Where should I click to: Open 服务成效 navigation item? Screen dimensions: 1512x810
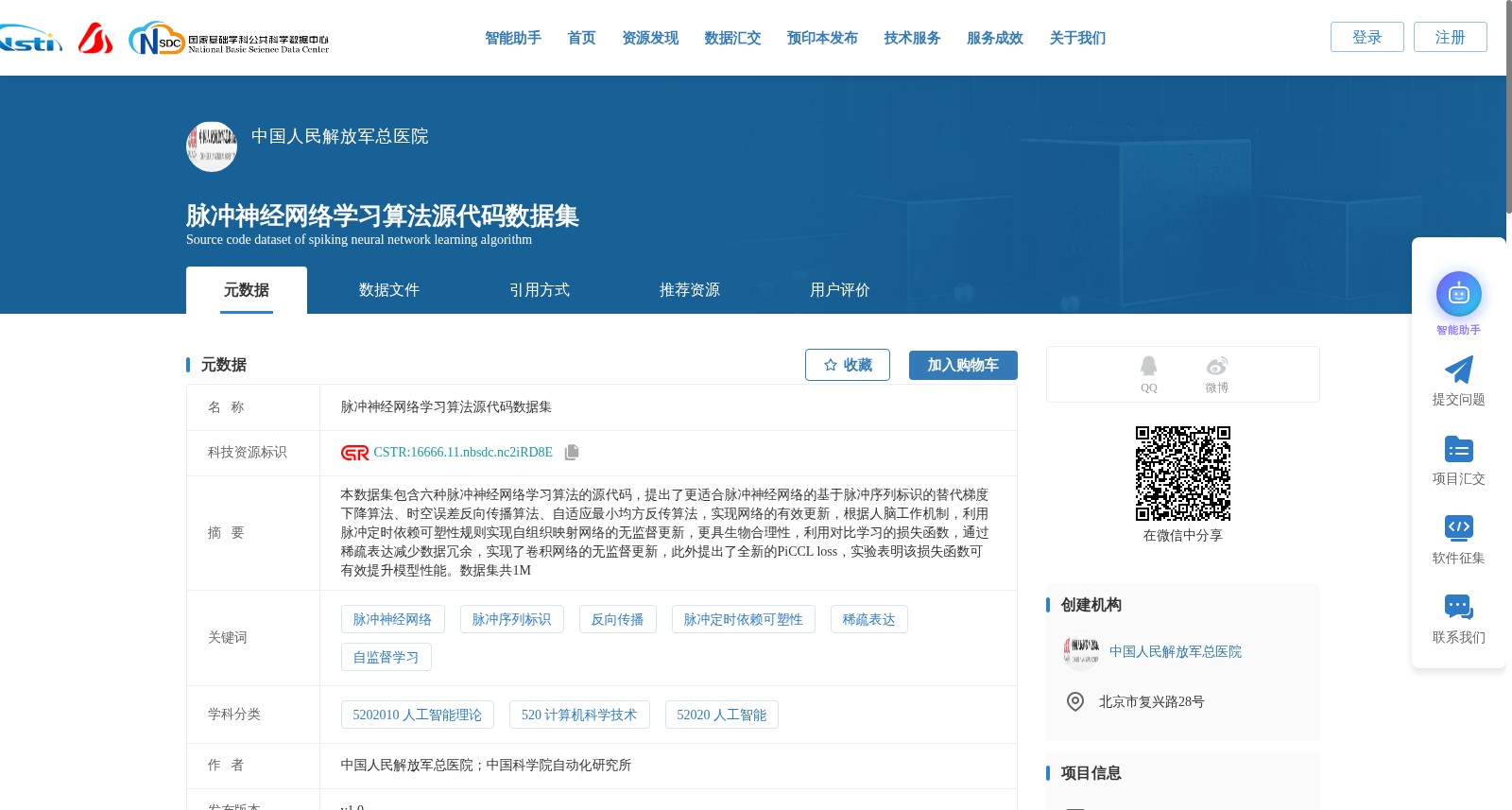pos(995,38)
